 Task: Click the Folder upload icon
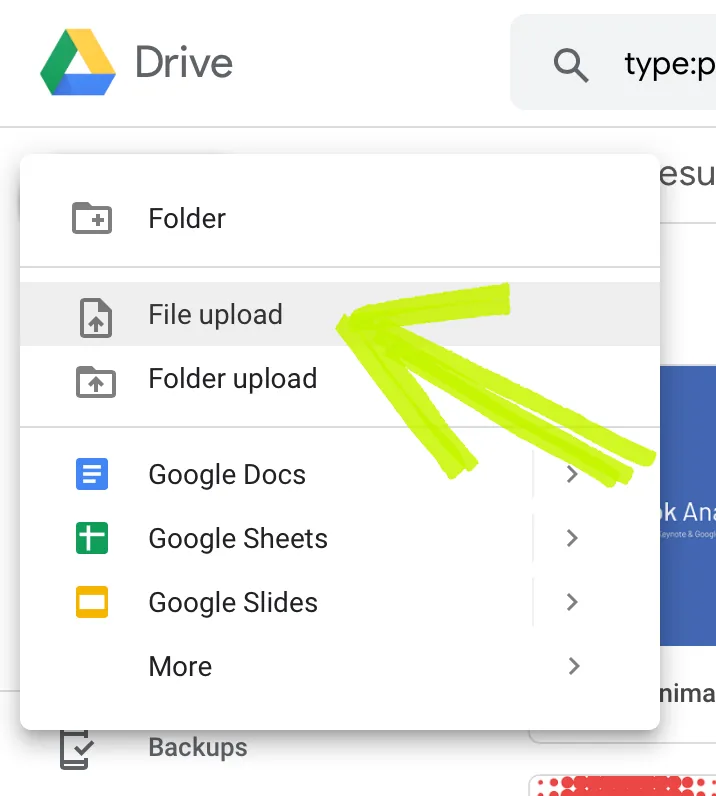pos(96,381)
